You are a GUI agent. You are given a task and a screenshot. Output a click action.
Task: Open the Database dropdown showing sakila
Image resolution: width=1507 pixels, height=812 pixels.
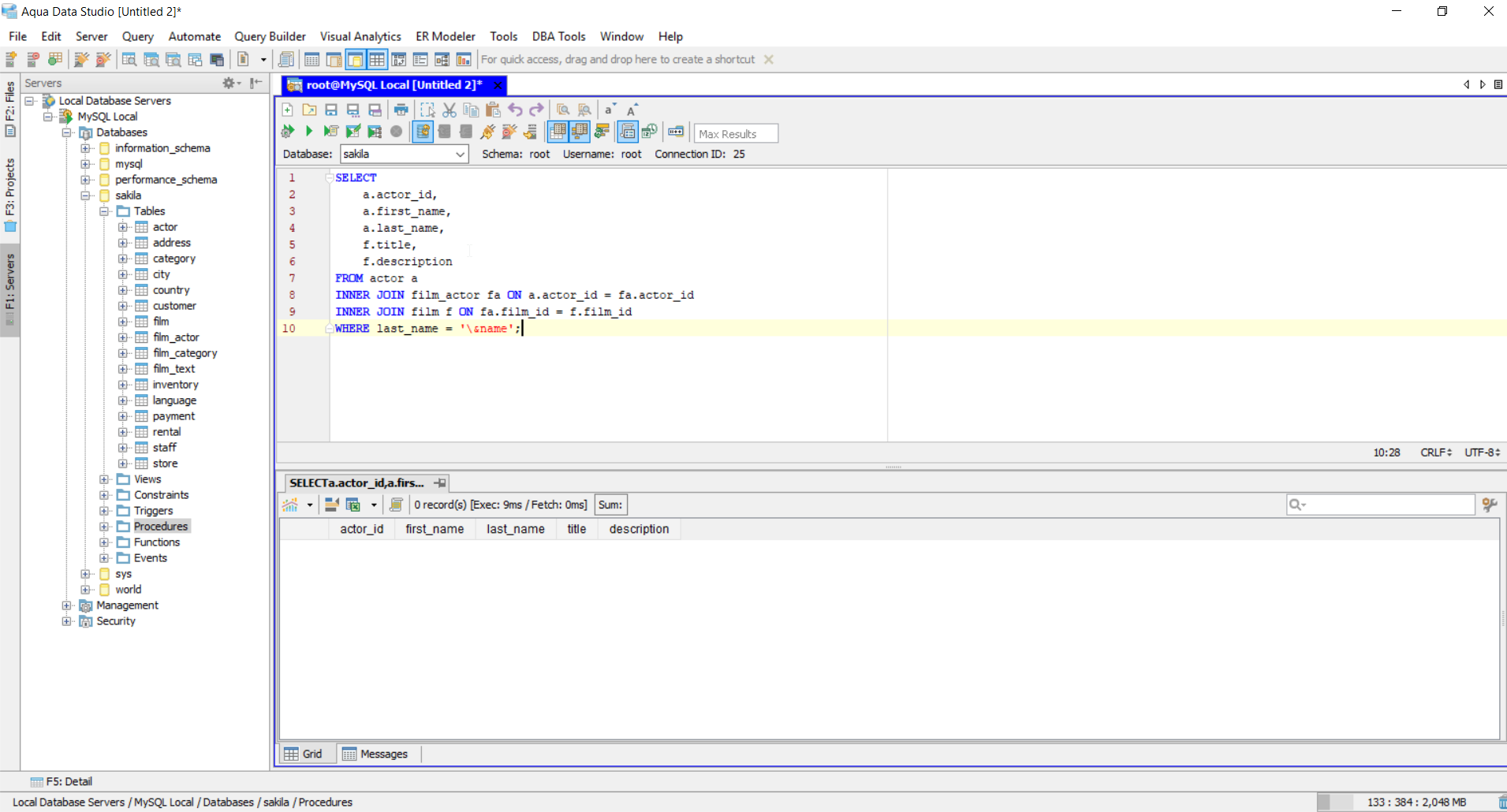tap(404, 155)
